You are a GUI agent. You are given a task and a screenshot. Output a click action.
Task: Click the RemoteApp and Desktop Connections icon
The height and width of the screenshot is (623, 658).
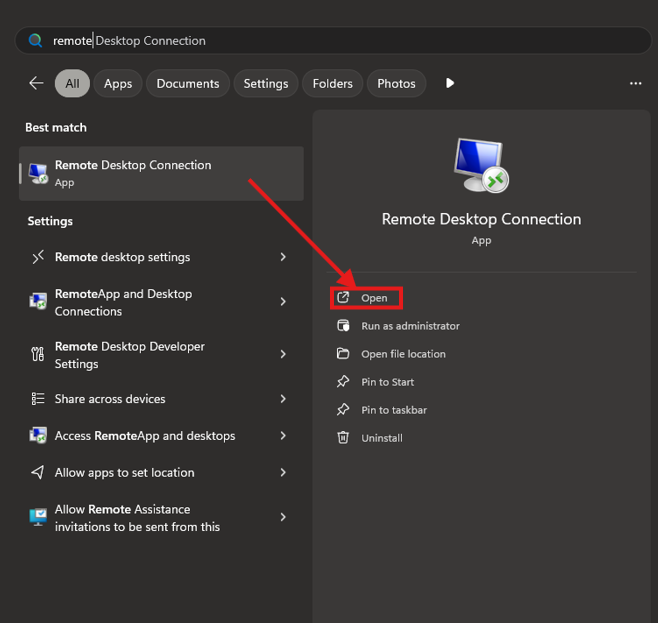coord(38,301)
